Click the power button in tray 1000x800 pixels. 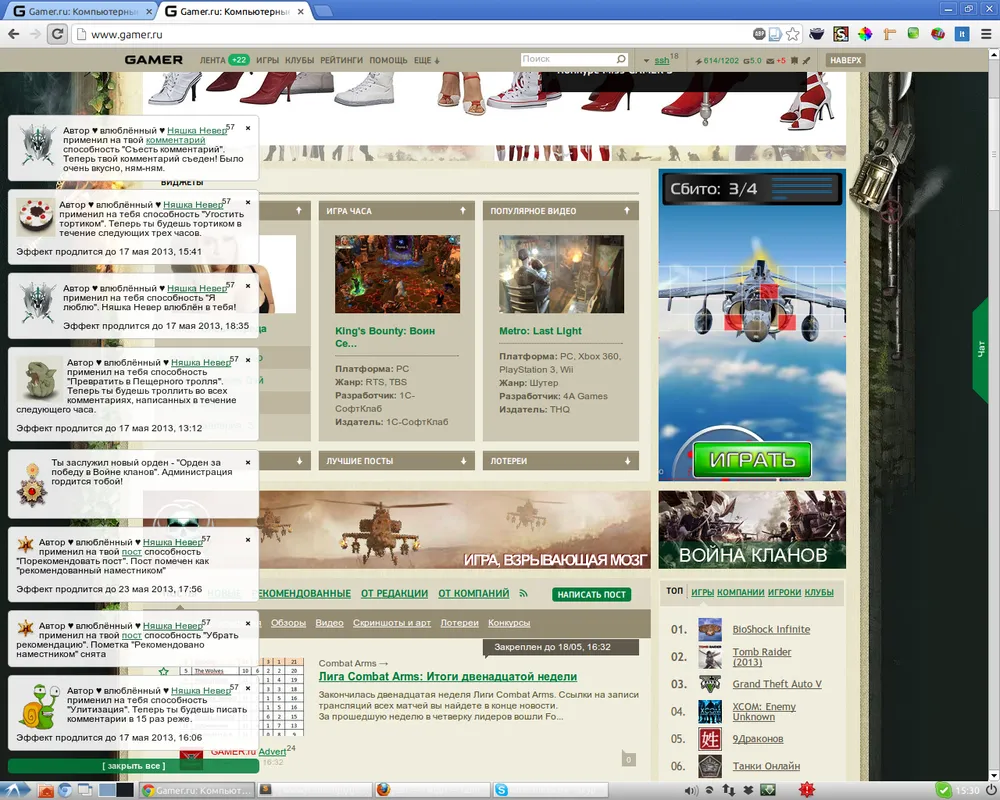pos(990,790)
